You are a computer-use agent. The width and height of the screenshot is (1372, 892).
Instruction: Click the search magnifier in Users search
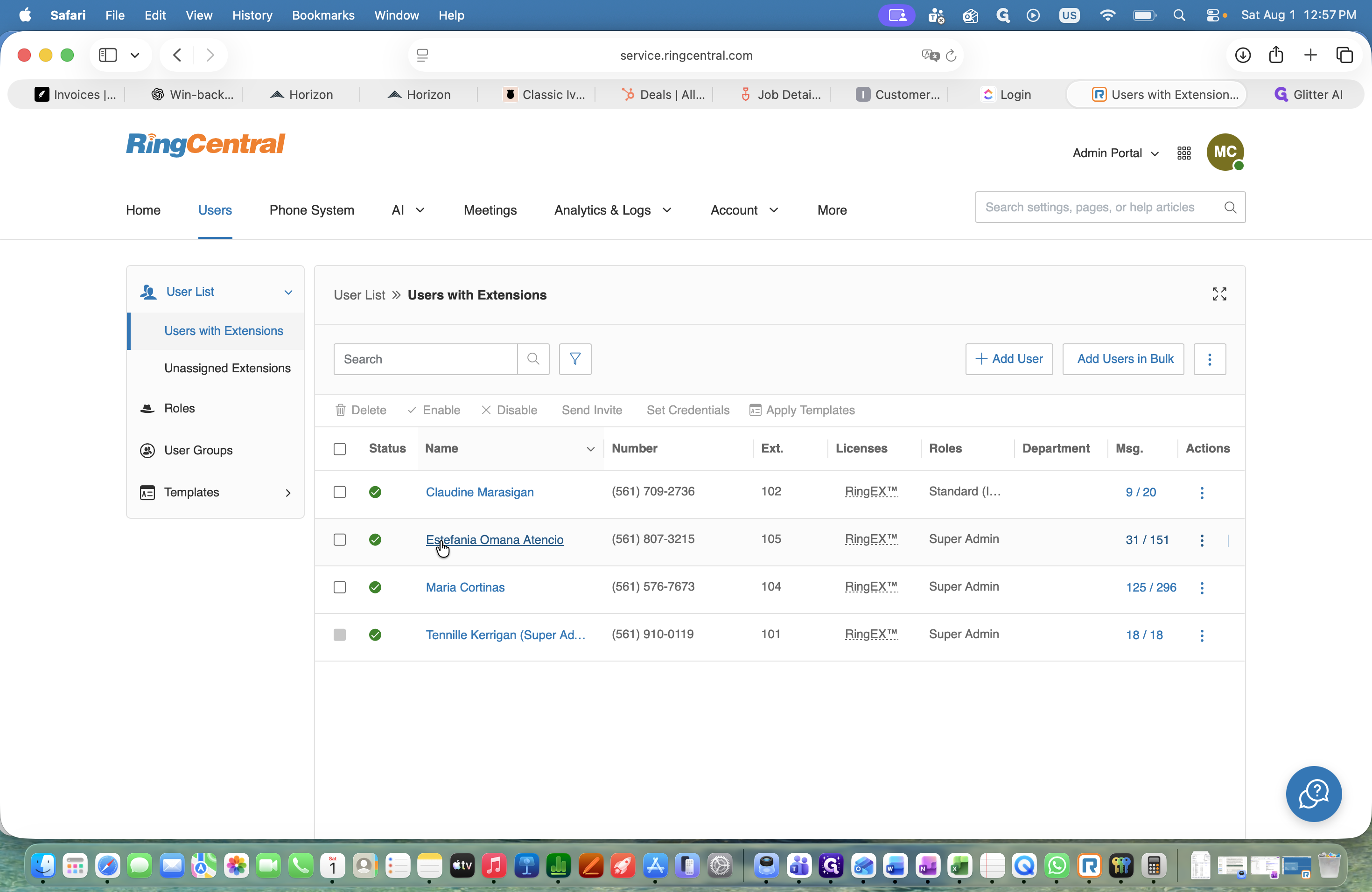533,359
